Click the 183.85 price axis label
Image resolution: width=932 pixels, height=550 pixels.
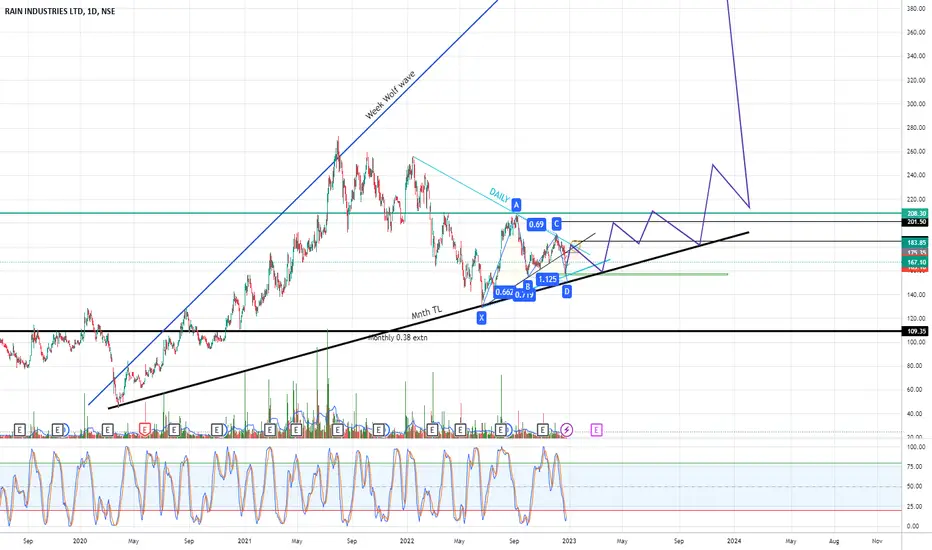[x=916, y=243]
